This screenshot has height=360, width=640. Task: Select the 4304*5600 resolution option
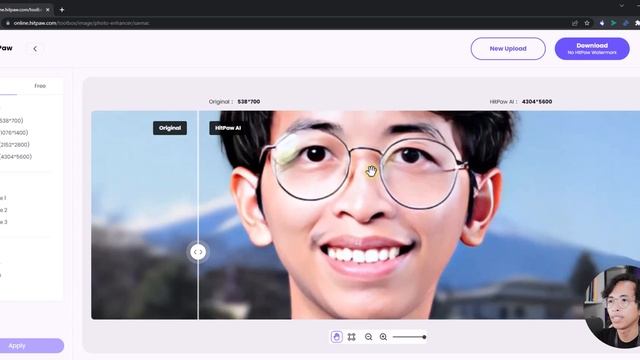[16, 156]
